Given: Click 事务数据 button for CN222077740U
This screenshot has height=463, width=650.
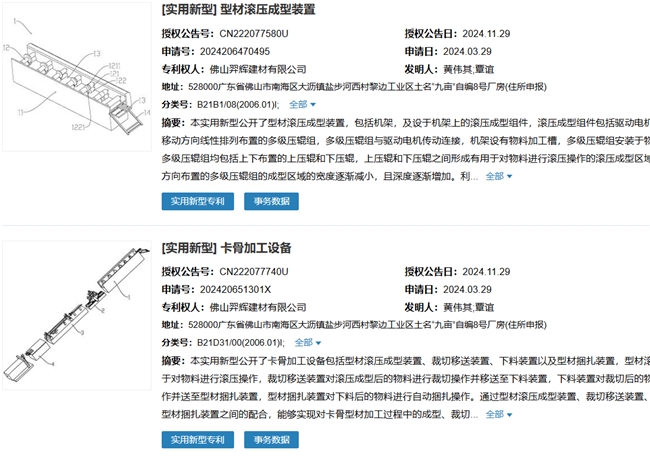Looking at the screenshot, I should tap(272, 440).
